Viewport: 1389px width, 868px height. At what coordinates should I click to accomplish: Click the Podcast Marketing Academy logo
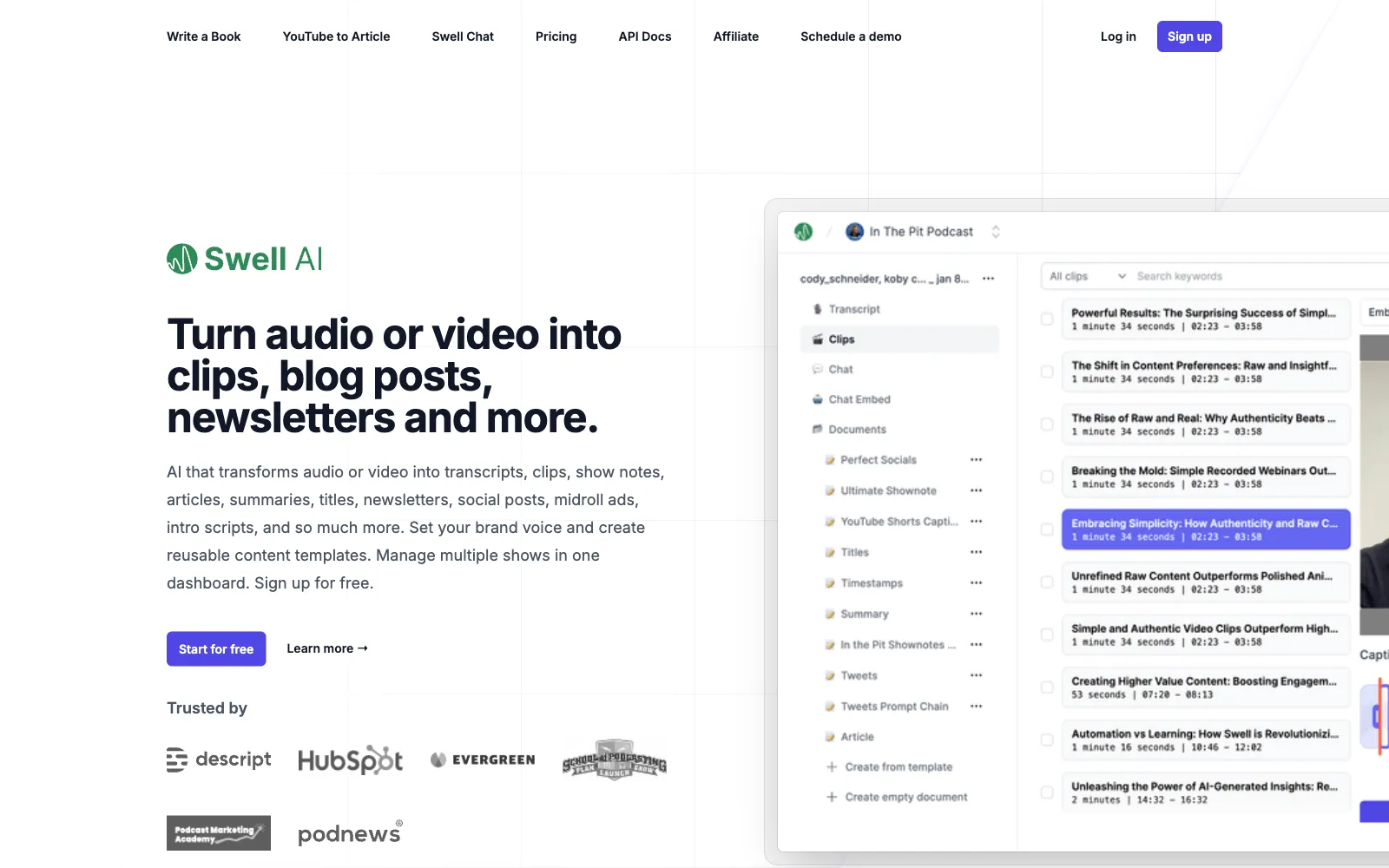pyautogui.click(x=219, y=833)
